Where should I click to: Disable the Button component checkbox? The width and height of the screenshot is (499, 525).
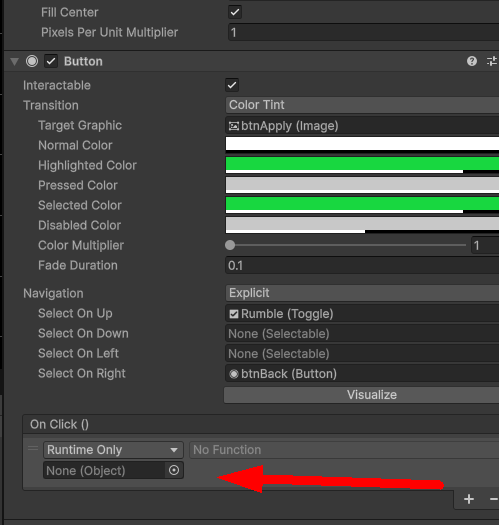coord(51,61)
